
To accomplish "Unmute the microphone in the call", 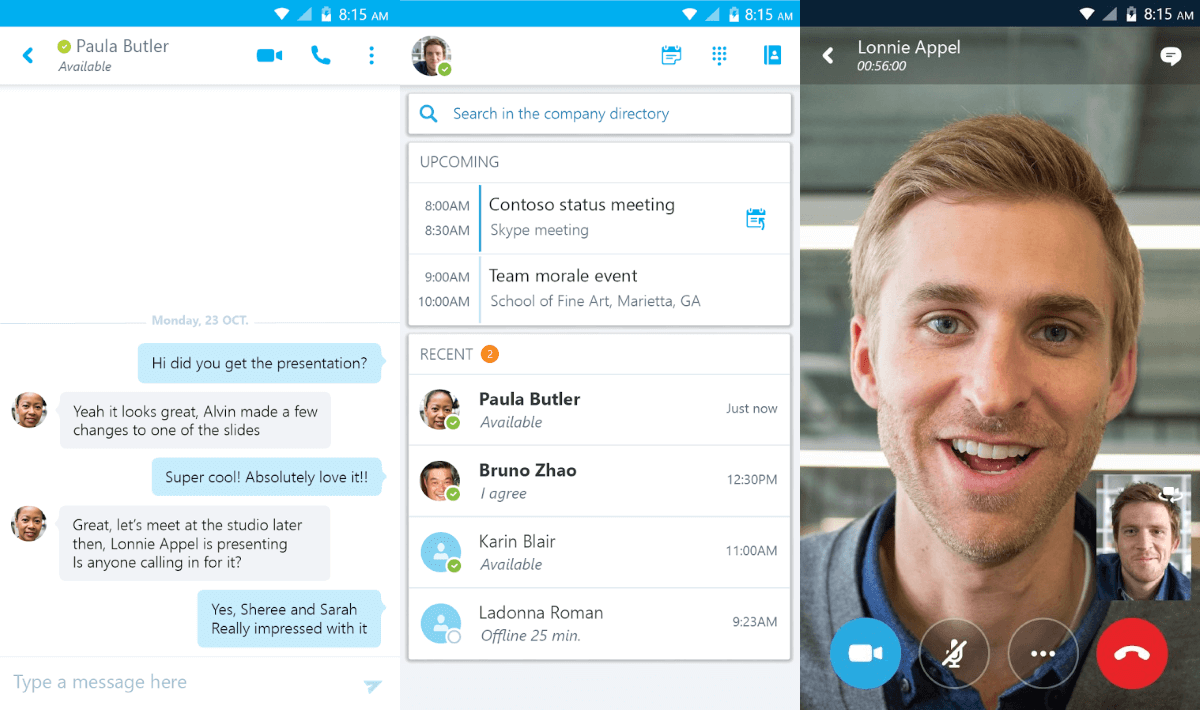I will pyautogui.click(x=954, y=653).
